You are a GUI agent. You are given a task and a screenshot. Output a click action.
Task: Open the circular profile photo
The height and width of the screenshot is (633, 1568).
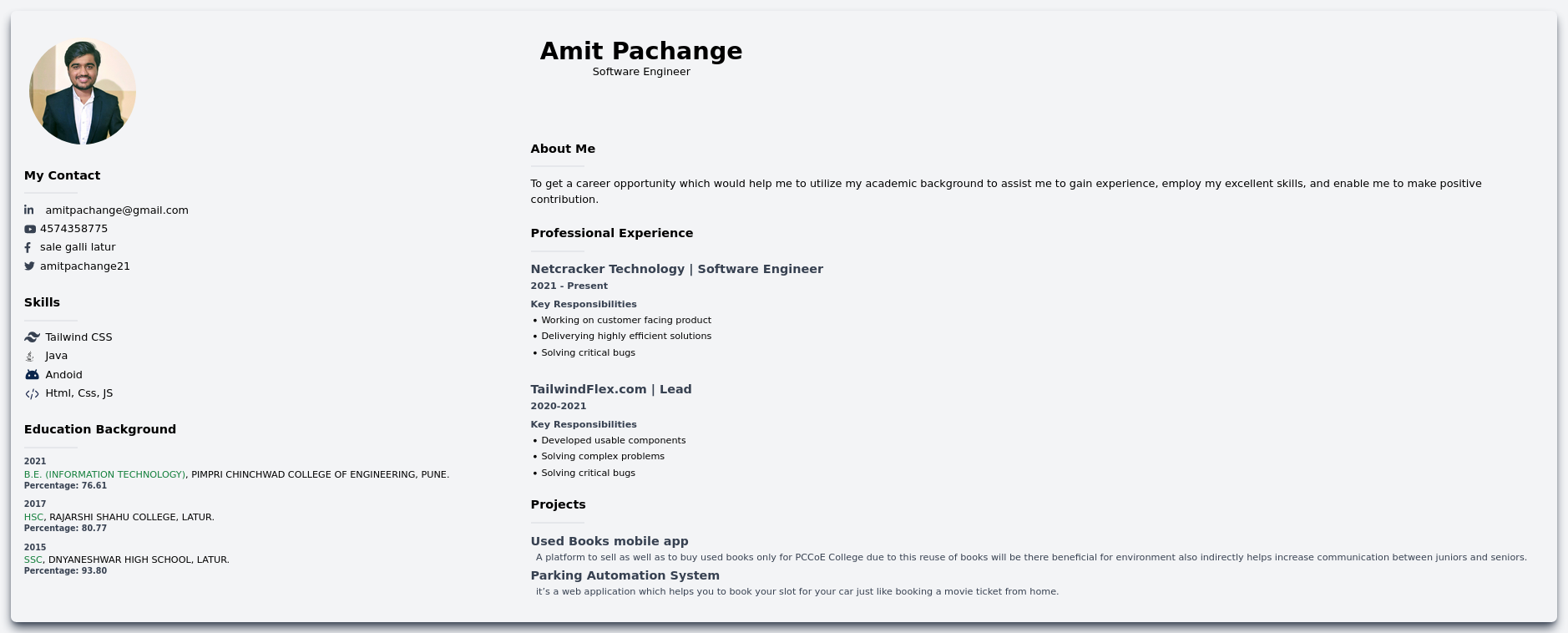tap(83, 91)
